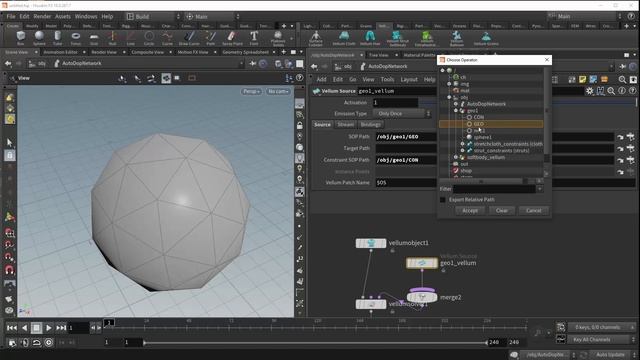Click the timeline range slider bar

pos(315,342)
